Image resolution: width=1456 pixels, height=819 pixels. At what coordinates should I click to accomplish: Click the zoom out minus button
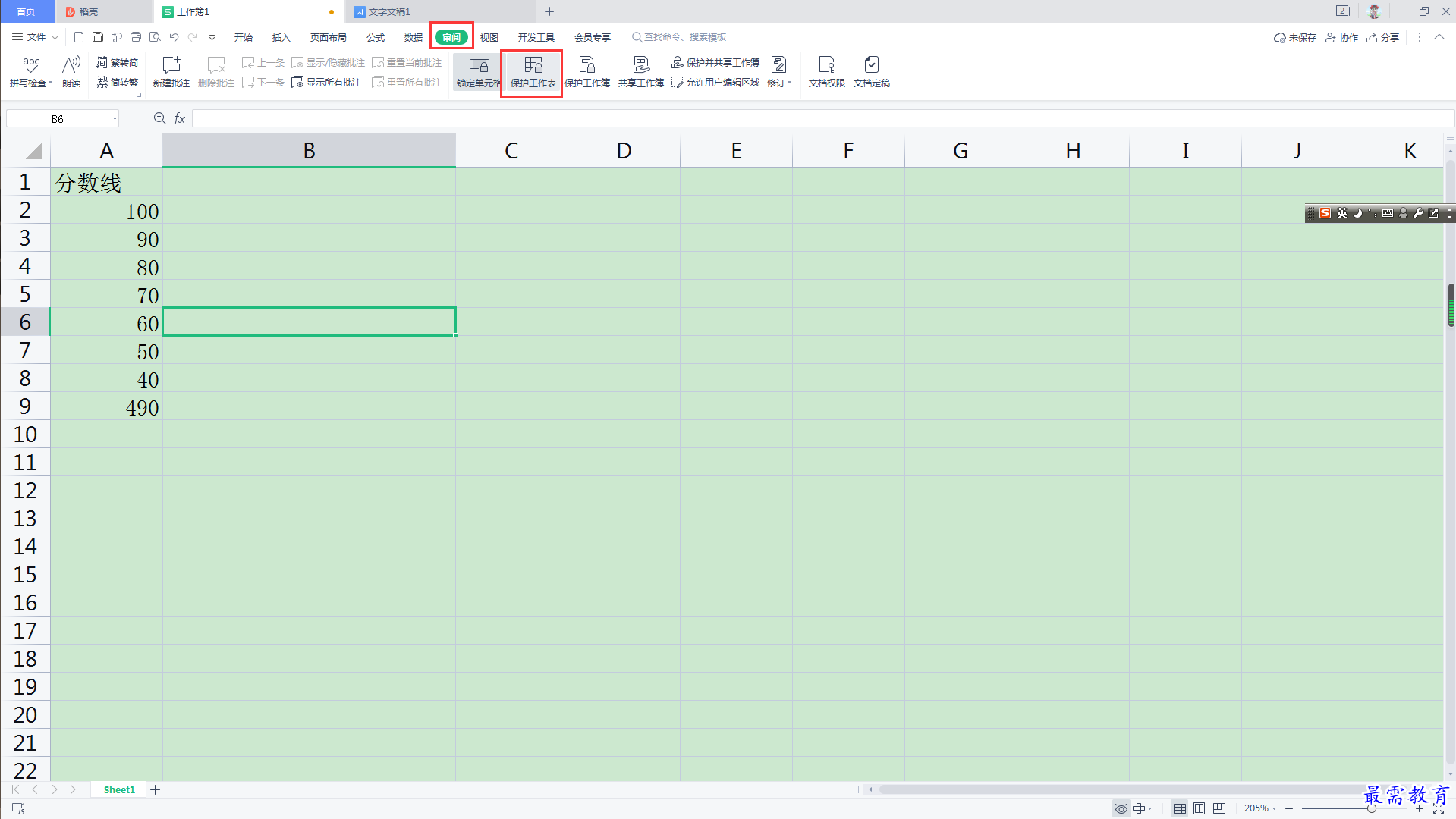tap(1289, 808)
